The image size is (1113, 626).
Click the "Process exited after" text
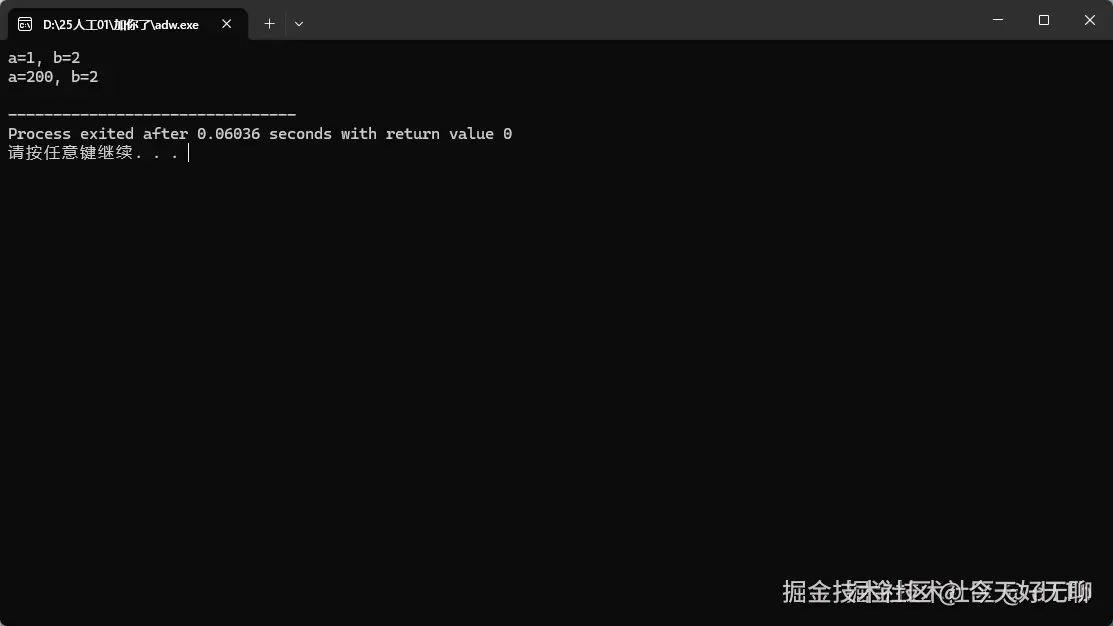pyautogui.click(x=98, y=133)
